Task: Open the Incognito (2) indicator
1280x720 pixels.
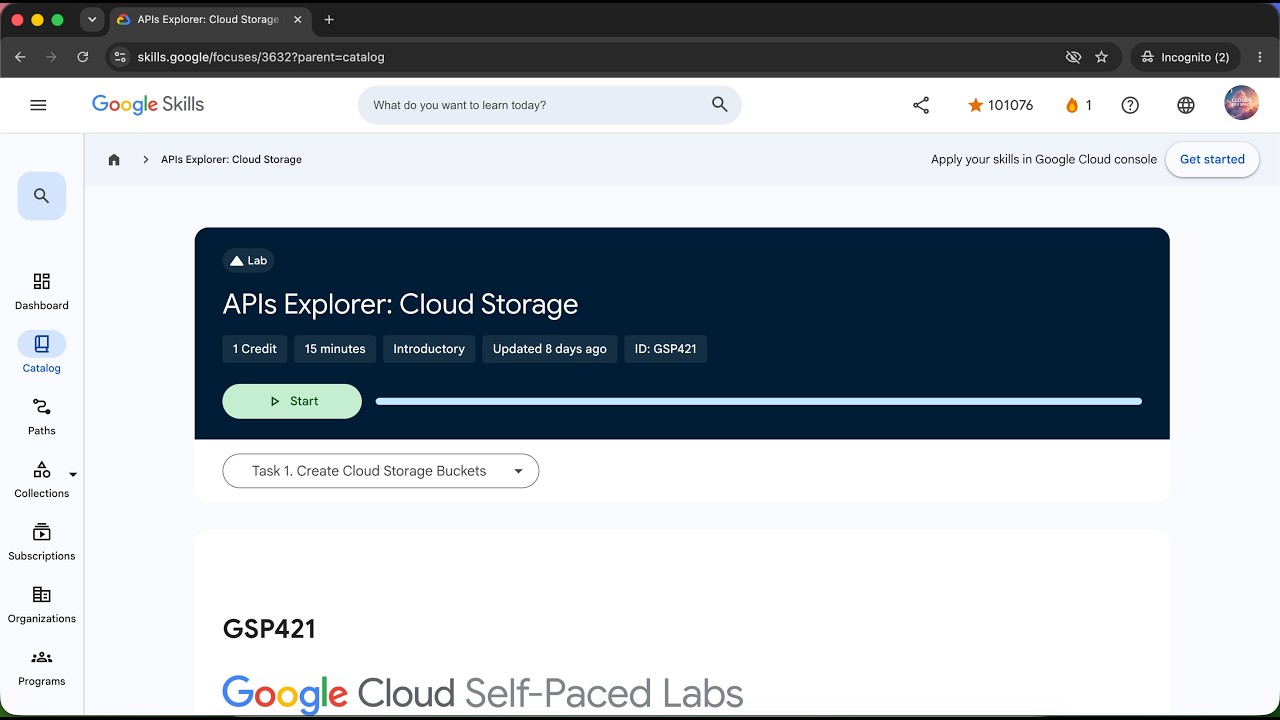Action: pyautogui.click(x=1186, y=57)
